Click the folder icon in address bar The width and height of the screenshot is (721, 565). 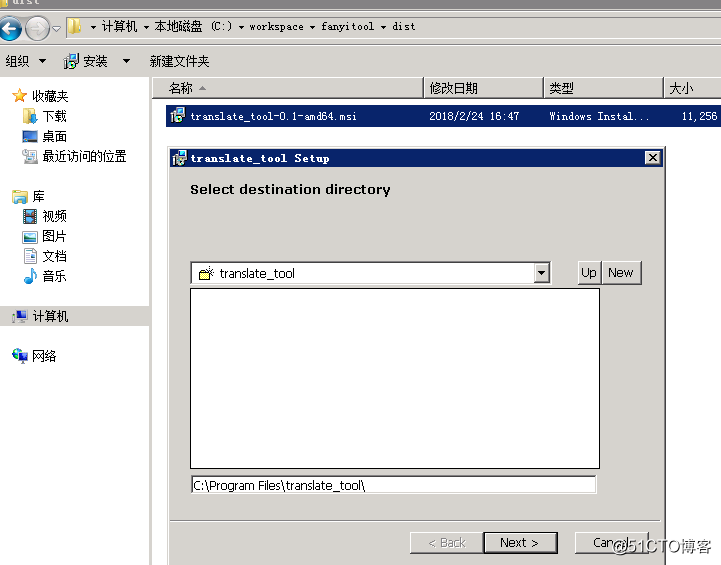(x=74, y=27)
